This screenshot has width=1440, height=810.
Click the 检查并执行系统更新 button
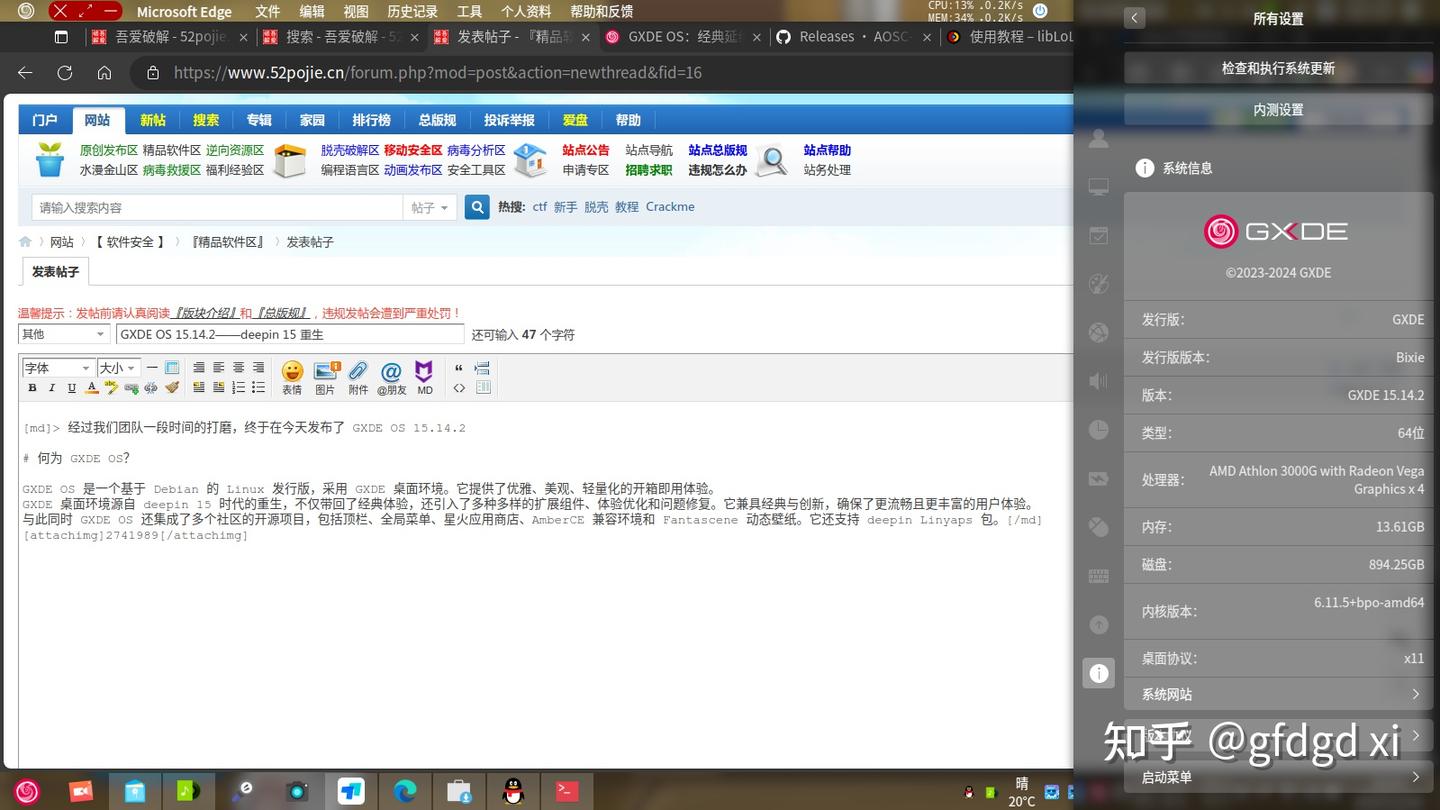point(1278,68)
